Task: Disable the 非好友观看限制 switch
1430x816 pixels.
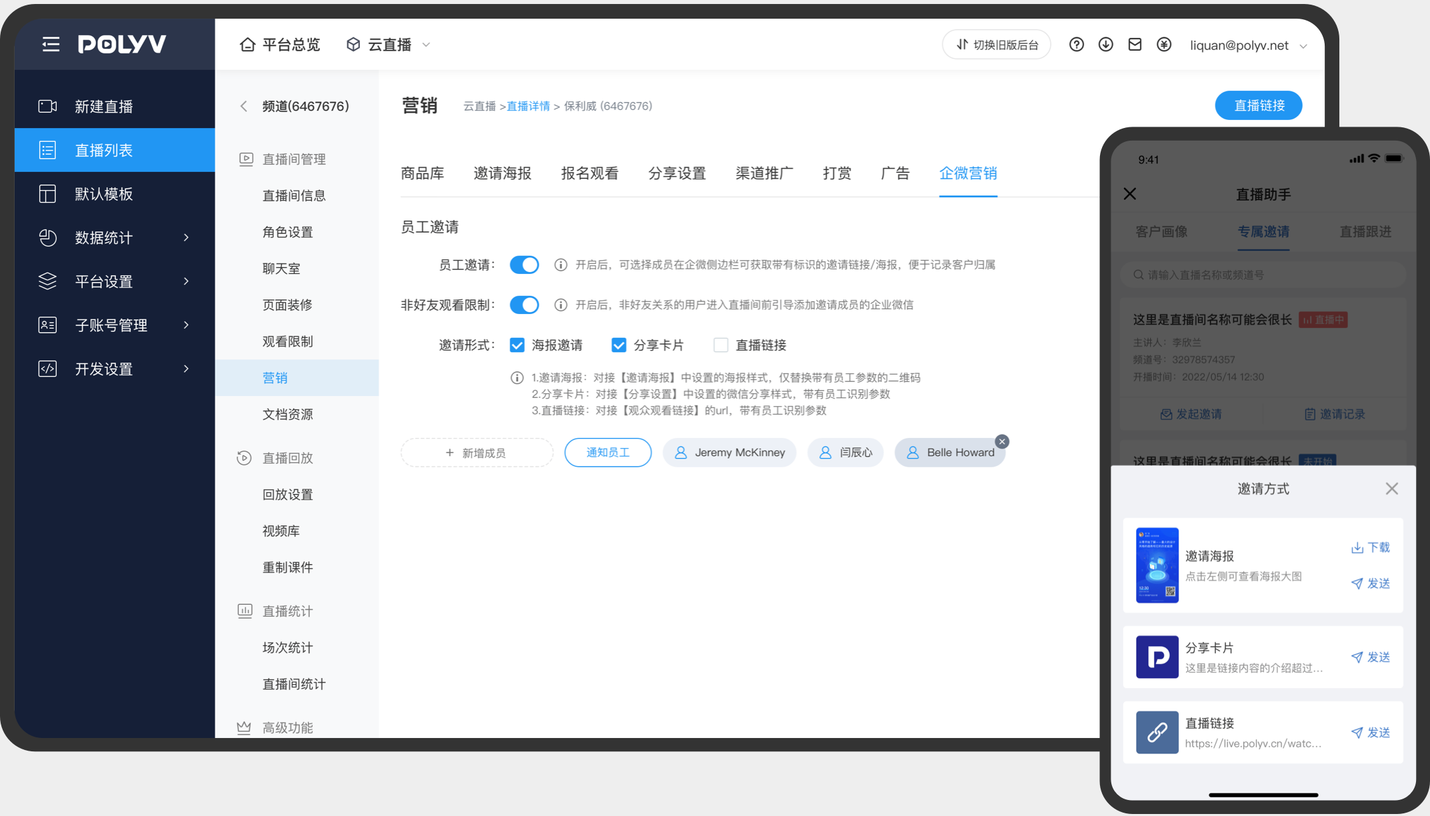Action: (x=524, y=304)
